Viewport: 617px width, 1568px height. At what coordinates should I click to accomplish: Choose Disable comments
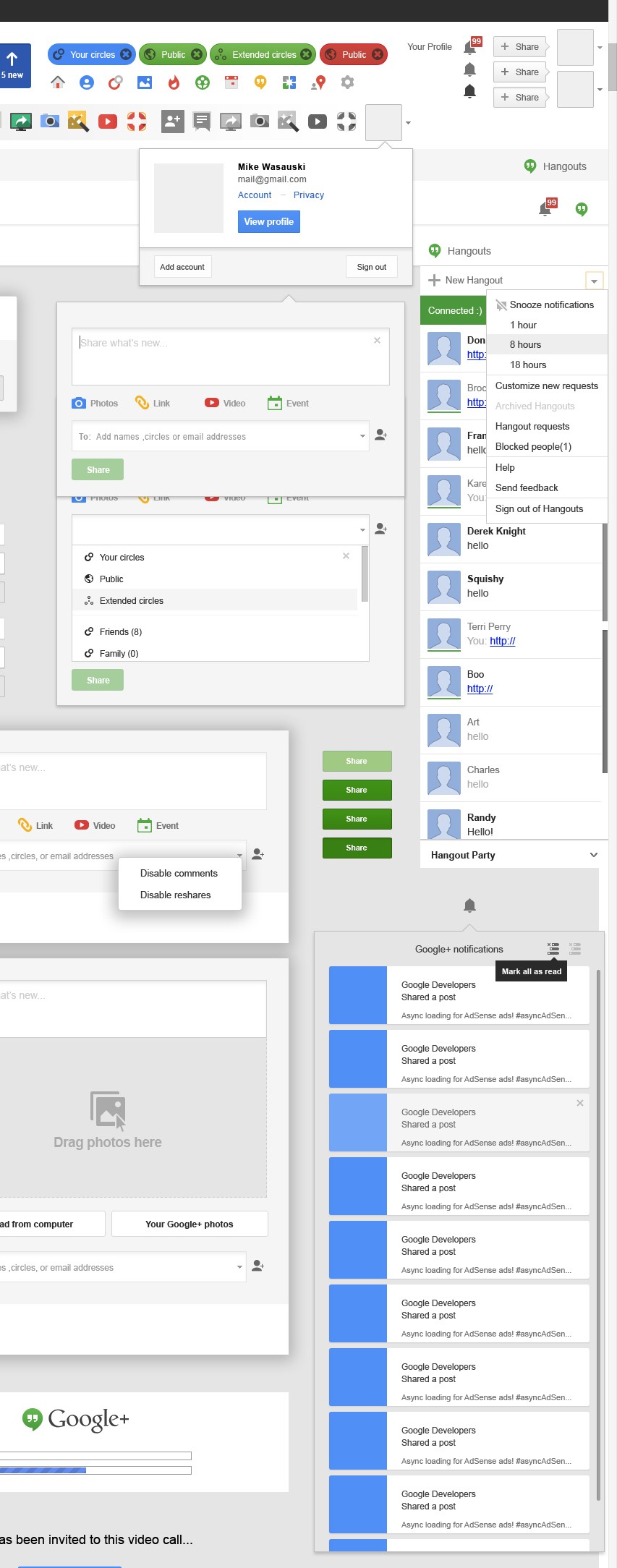(x=179, y=873)
